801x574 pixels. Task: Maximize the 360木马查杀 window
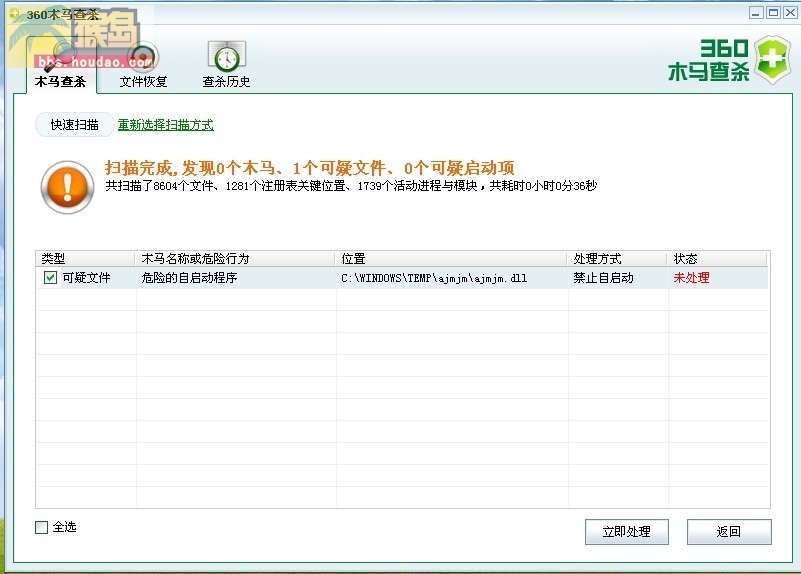click(773, 13)
